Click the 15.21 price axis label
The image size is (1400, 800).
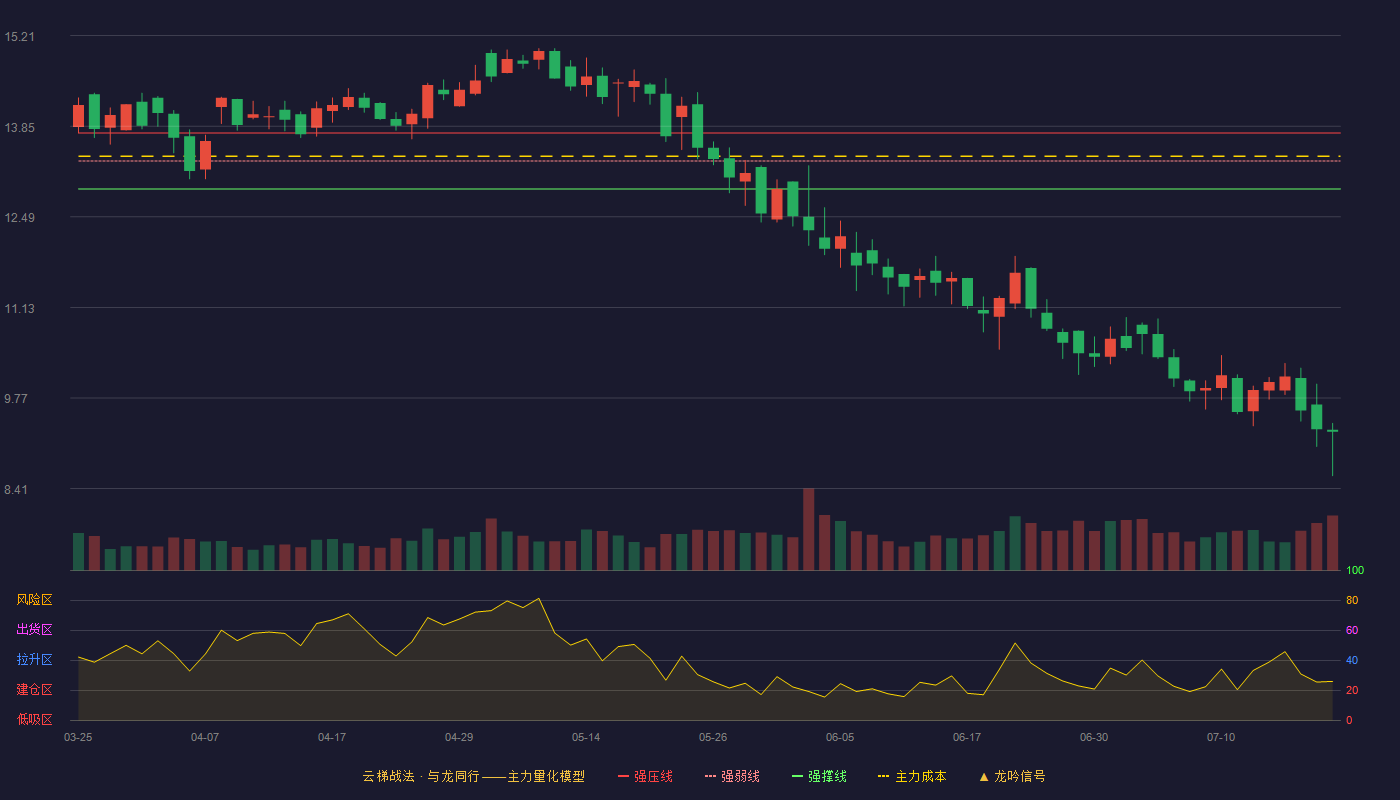(19, 37)
